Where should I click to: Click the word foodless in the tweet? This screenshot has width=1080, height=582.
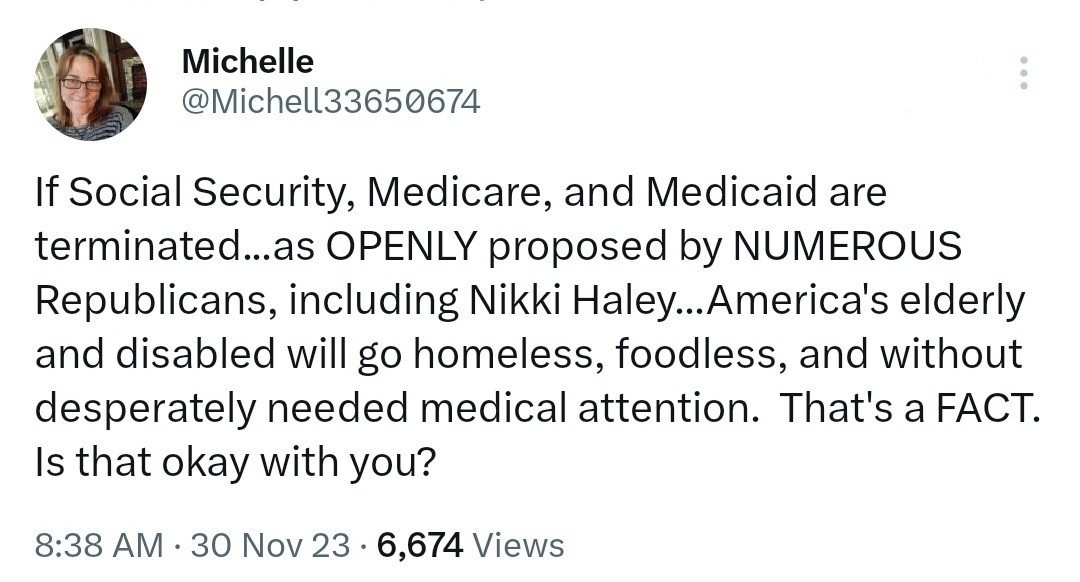tap(699, 354)
